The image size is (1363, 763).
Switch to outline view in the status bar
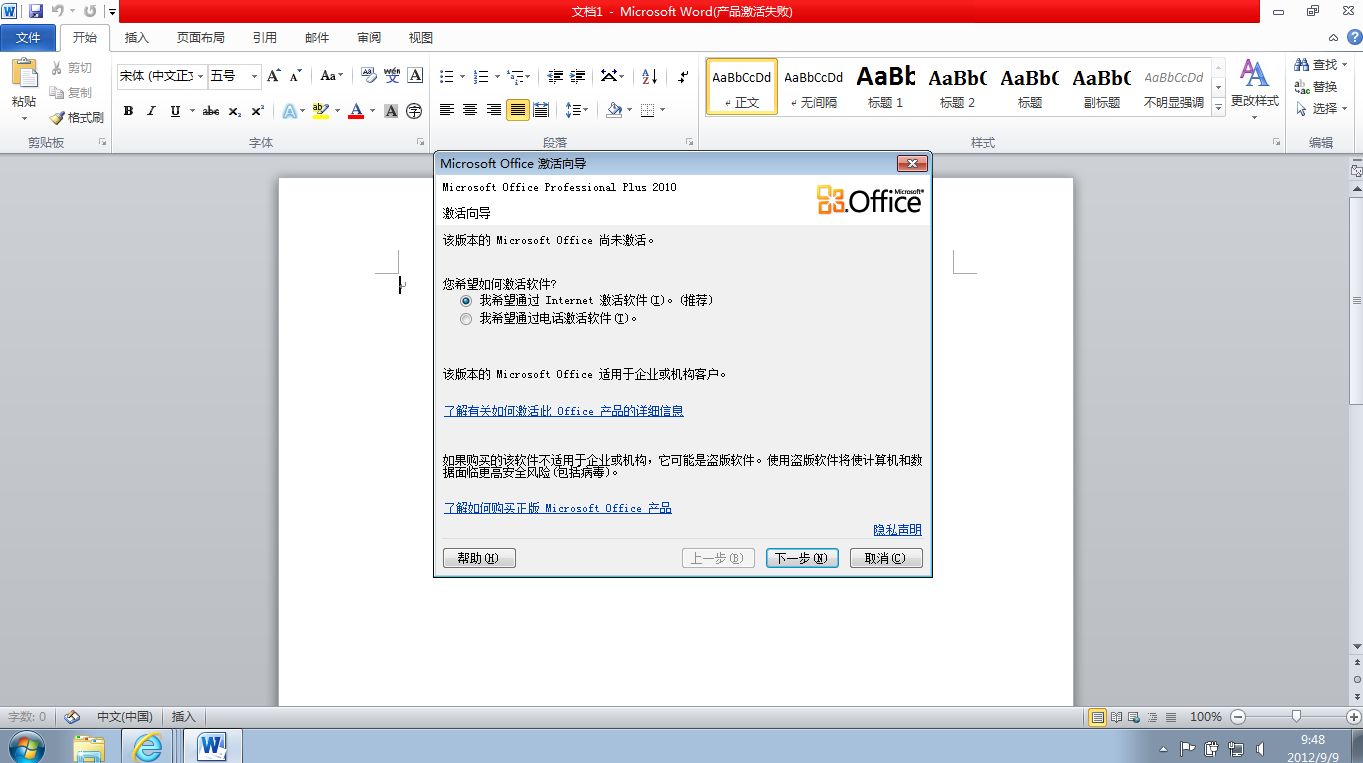(1152, 717)
